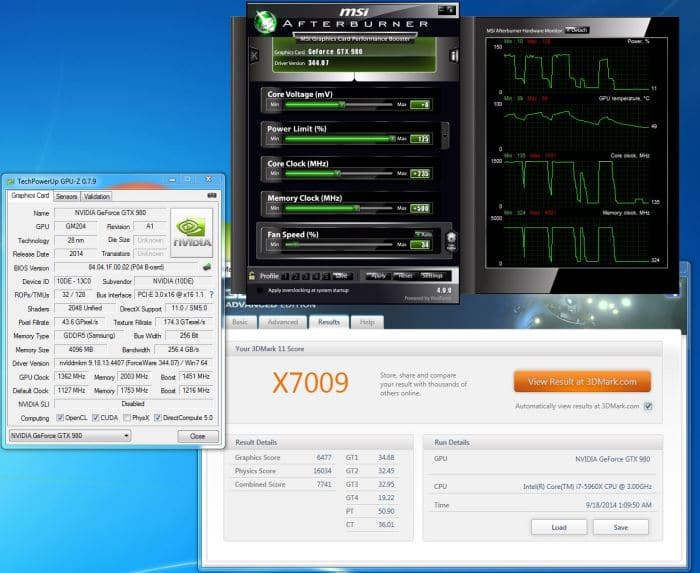700x573 pixels.
Task: Click the Afterburner profile lock icon
Action: point(252,276)
